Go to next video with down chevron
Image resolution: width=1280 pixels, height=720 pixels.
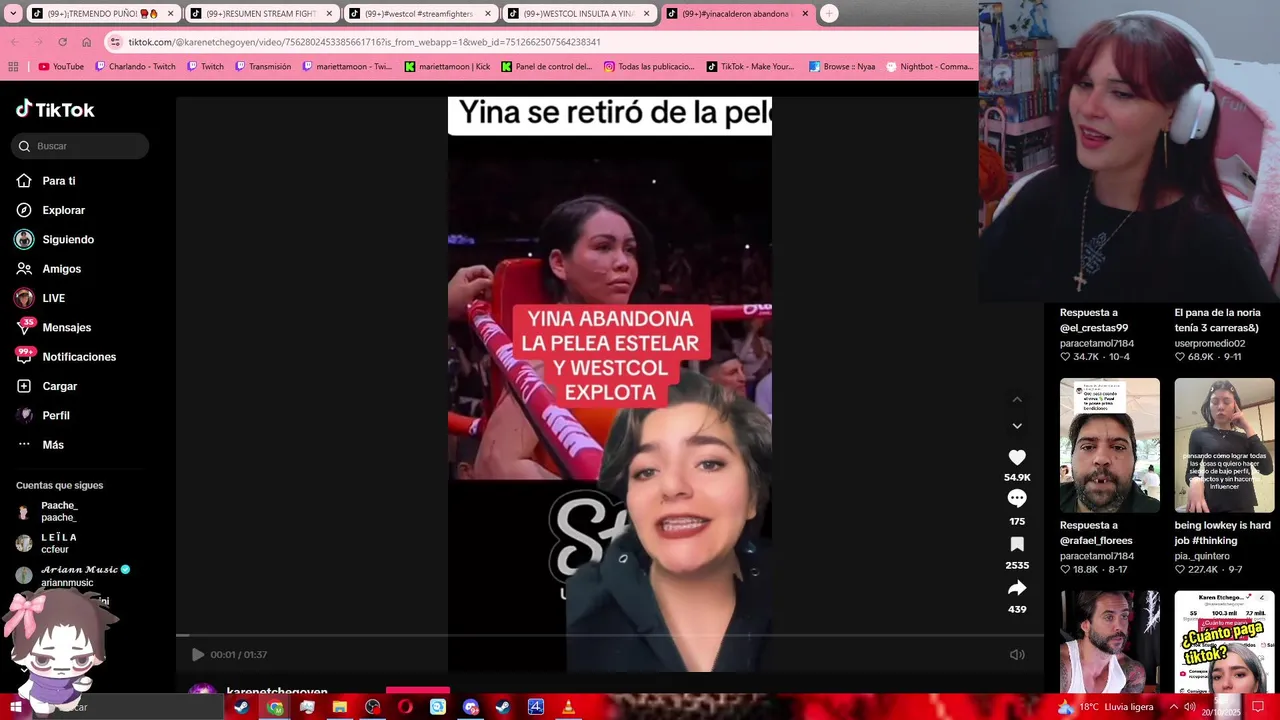coord(1017,426)
